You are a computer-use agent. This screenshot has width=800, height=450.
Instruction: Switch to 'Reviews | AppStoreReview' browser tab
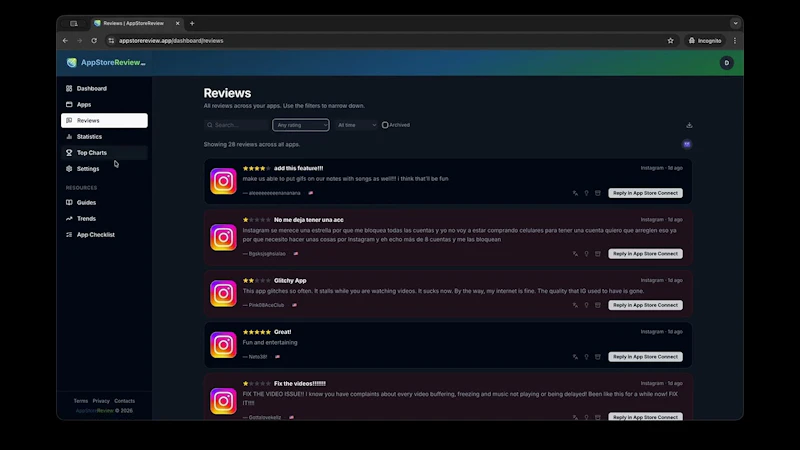coord(137,23)
